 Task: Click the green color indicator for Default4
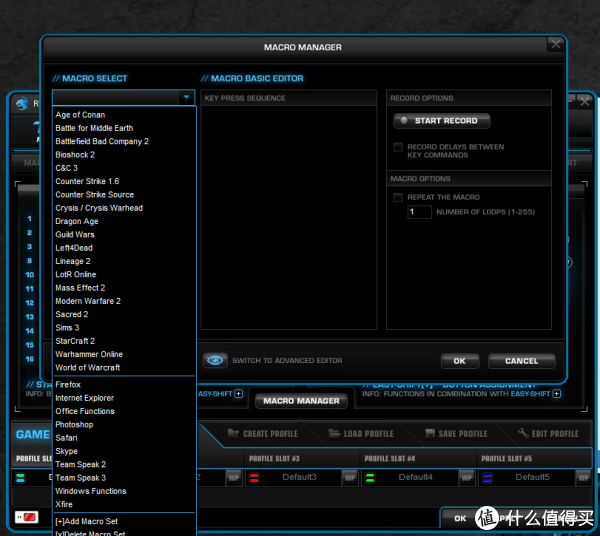pos(370,477)
